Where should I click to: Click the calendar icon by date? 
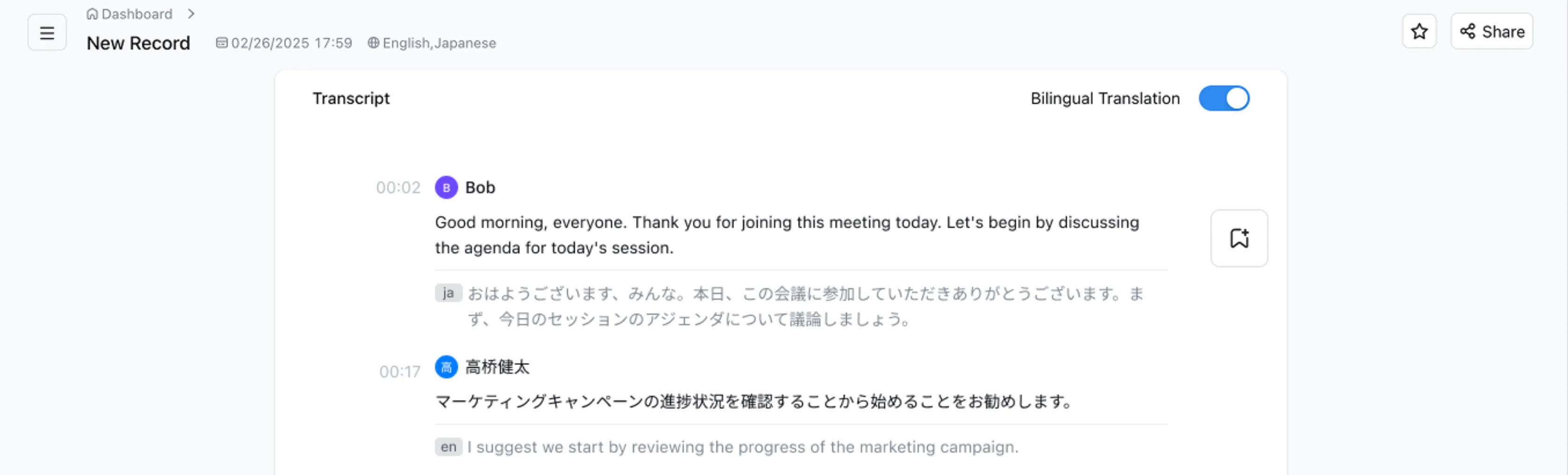pos(221,43)
